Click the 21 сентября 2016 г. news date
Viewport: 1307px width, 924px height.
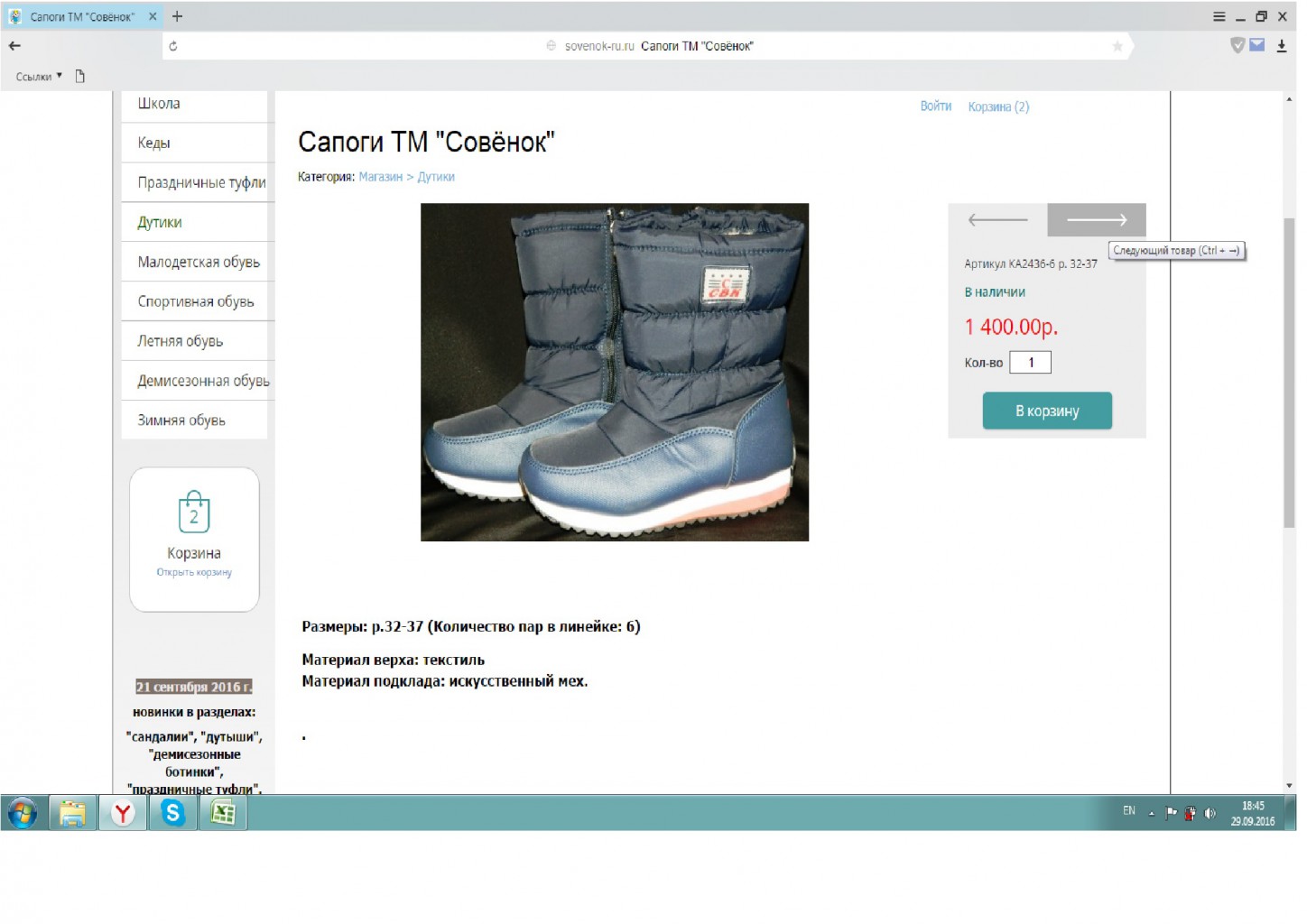(x=194, y=687)
